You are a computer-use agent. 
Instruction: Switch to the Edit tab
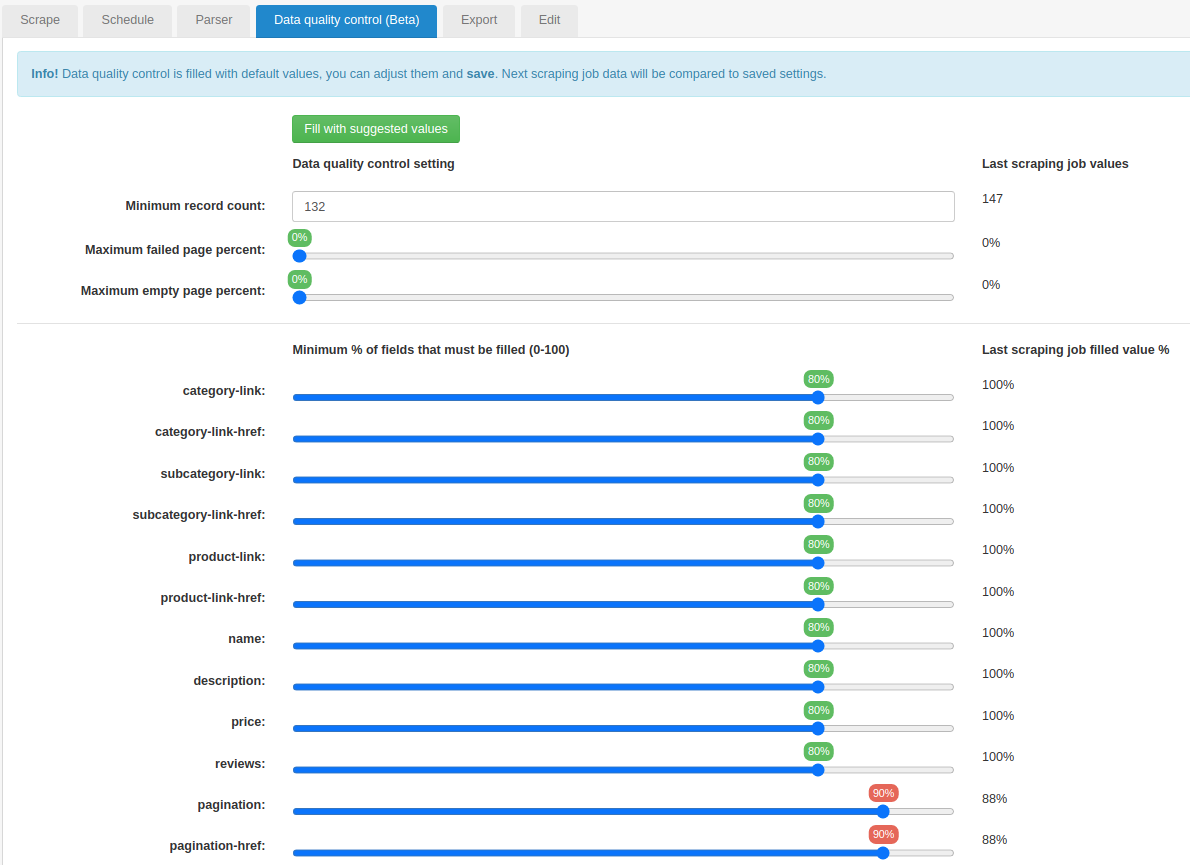tap(549, 20)
